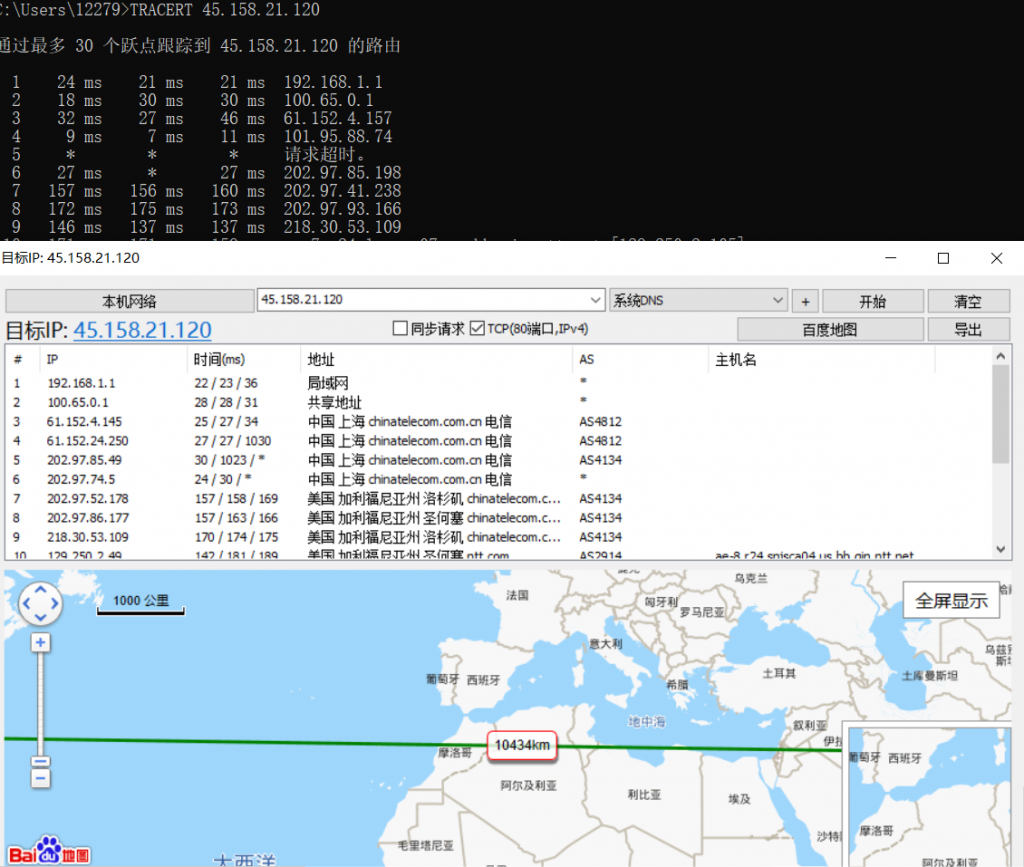Screen dimensions: 1024x867
Task: Click the 时间(ms) column header
Action: 220,360
